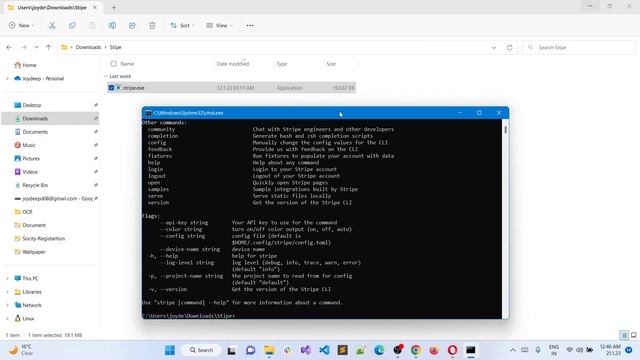Screen dimensions: 640x360
Task: Uncheck the stripe.exe file checkbox
Action: click(x=111, y=88)
